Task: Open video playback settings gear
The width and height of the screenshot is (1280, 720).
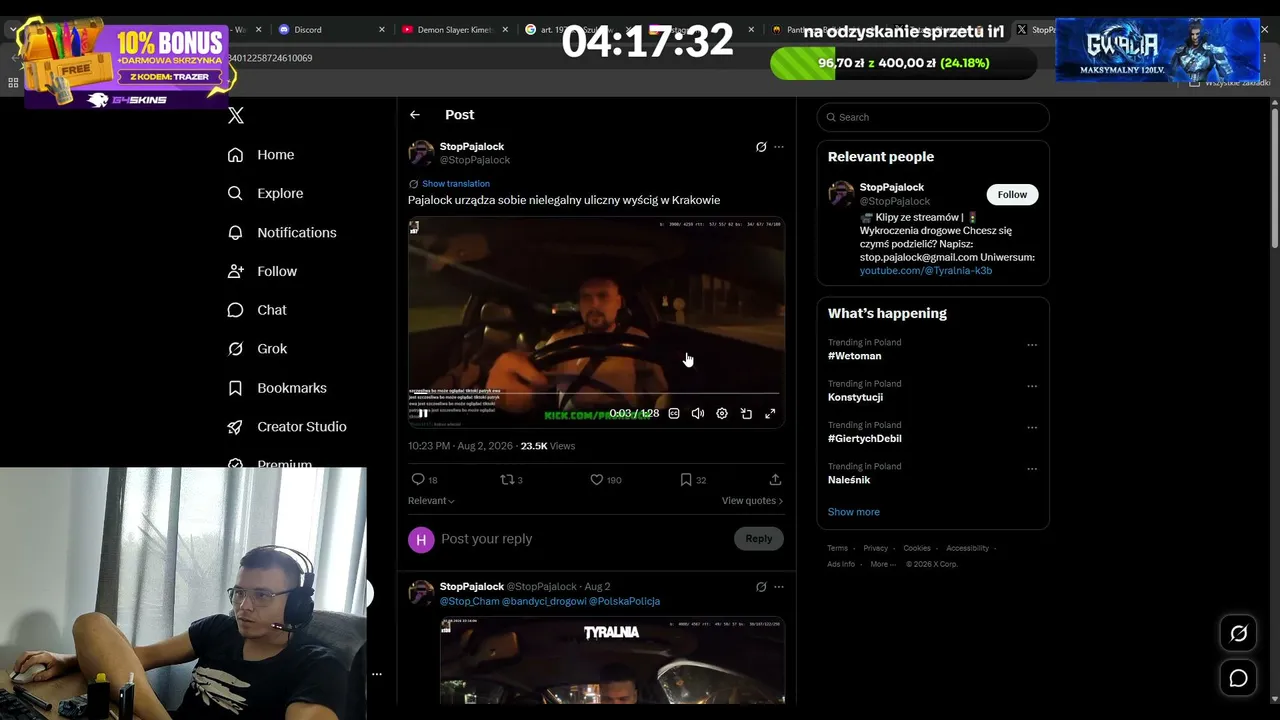Action: point(722,413)
